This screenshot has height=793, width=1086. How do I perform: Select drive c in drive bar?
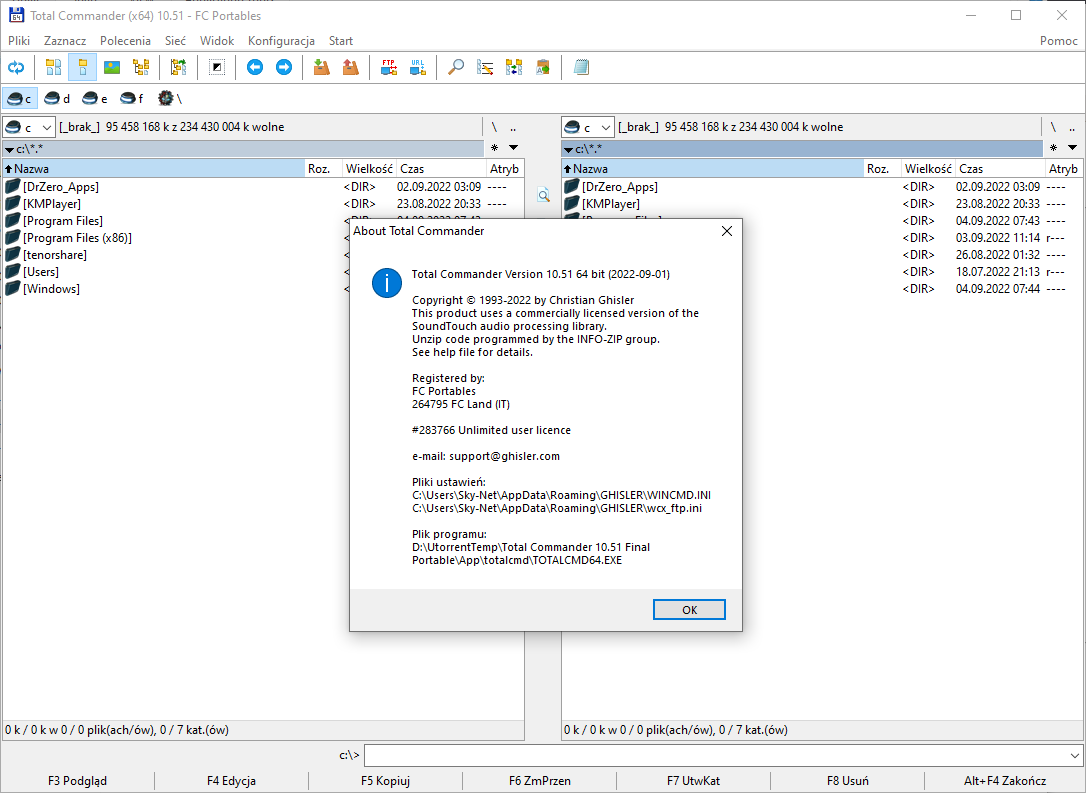[x=19, y=99]
